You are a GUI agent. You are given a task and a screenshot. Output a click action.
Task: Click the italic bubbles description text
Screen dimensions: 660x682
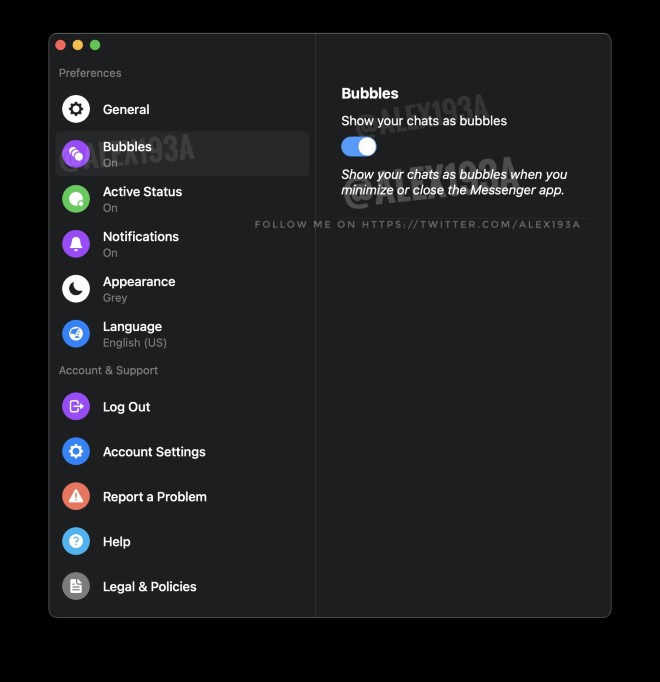(x=454, y=182)
